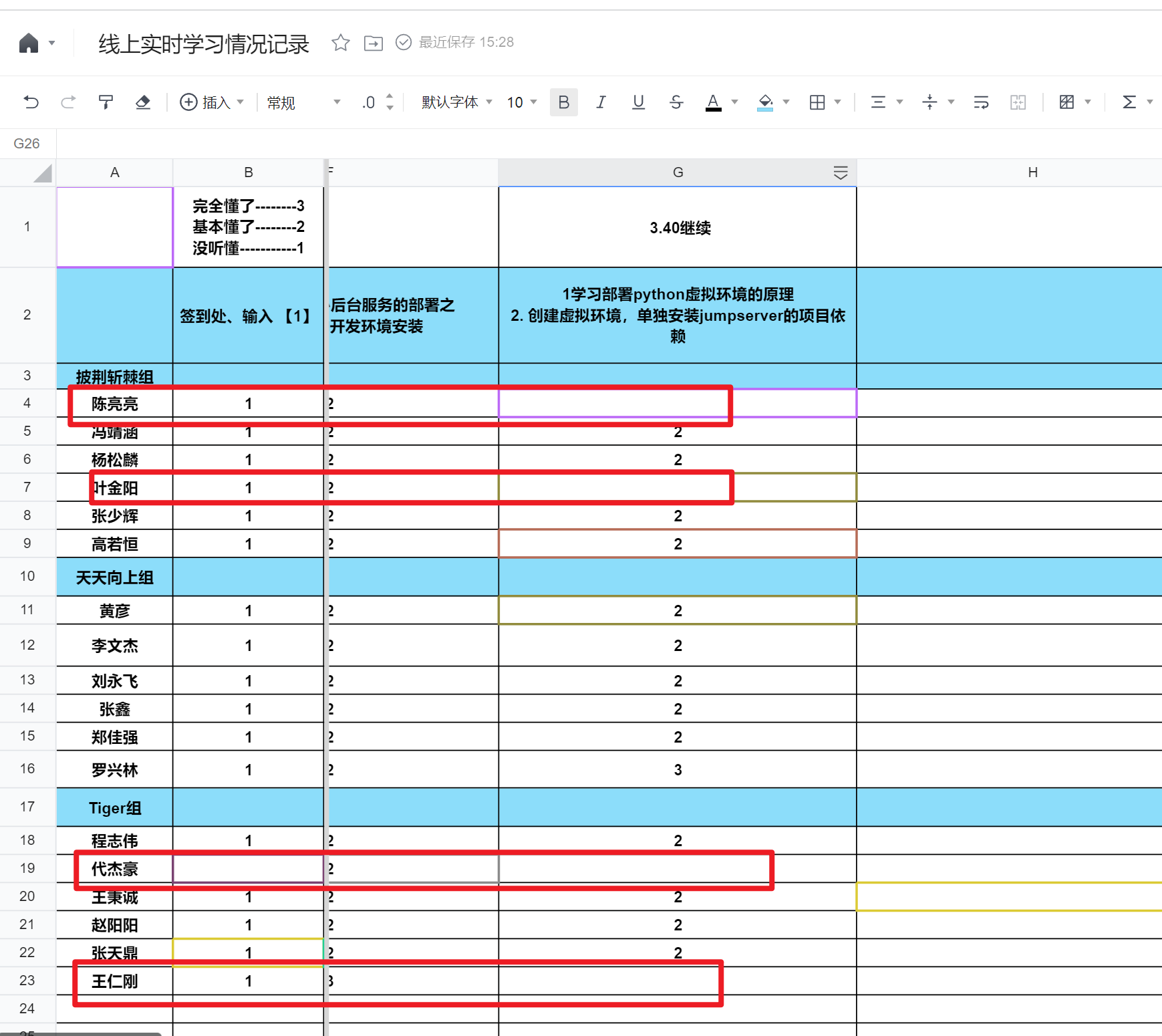Screen dimensions: 1162x1036
Task: Click the name cell 陈亮亮
Action: coord(115,404)
